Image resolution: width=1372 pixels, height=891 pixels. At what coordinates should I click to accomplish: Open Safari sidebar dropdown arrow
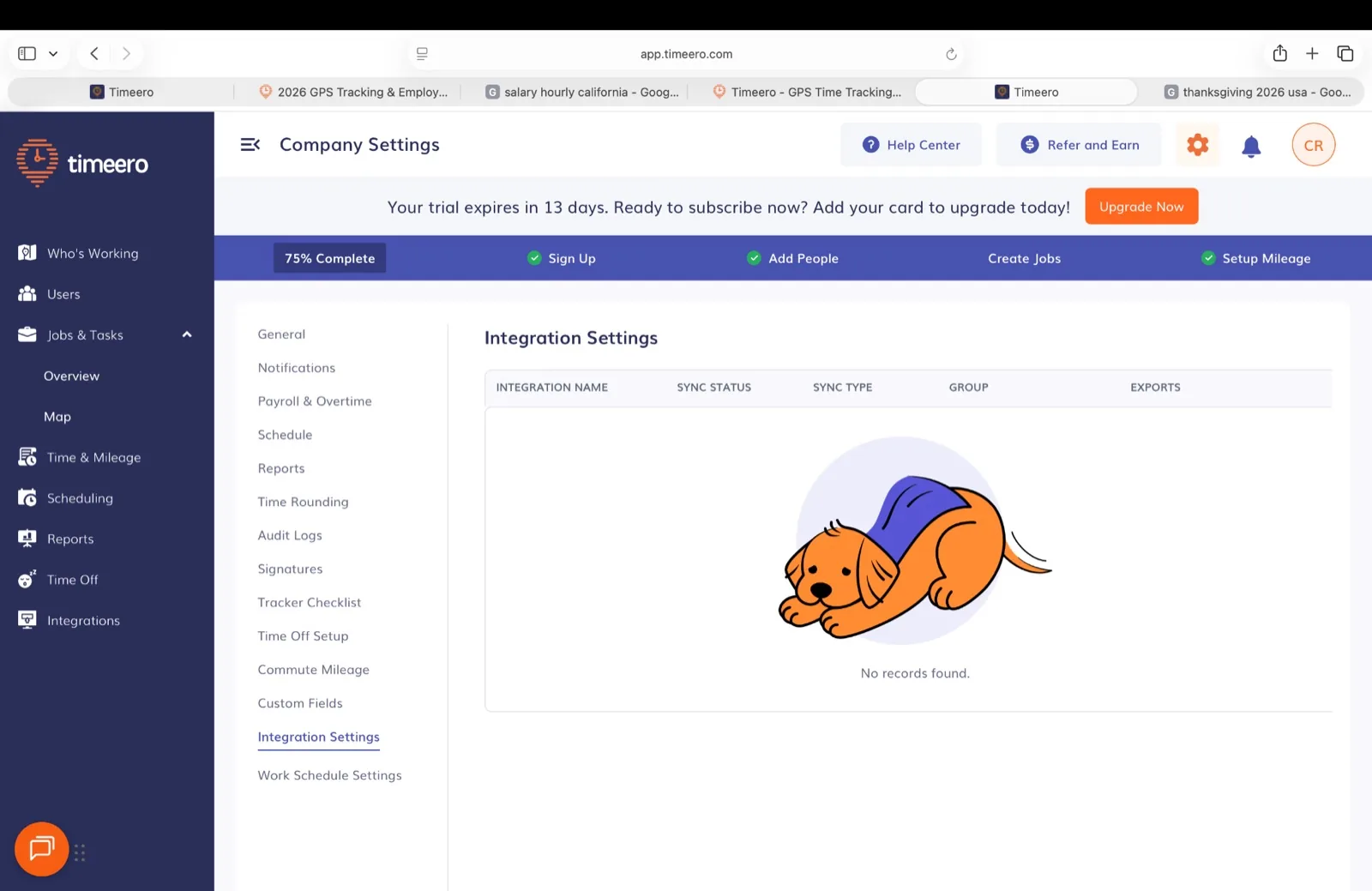pyautogui.click(x=53, y=54)
